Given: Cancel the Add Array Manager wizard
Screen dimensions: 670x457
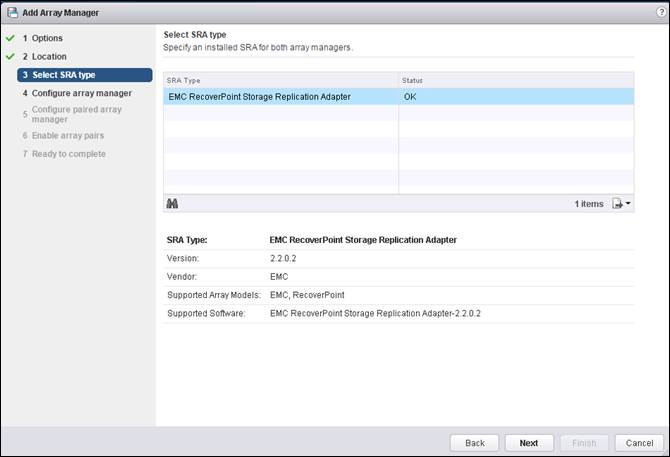Looking at the screenshot, I should 639,443.
